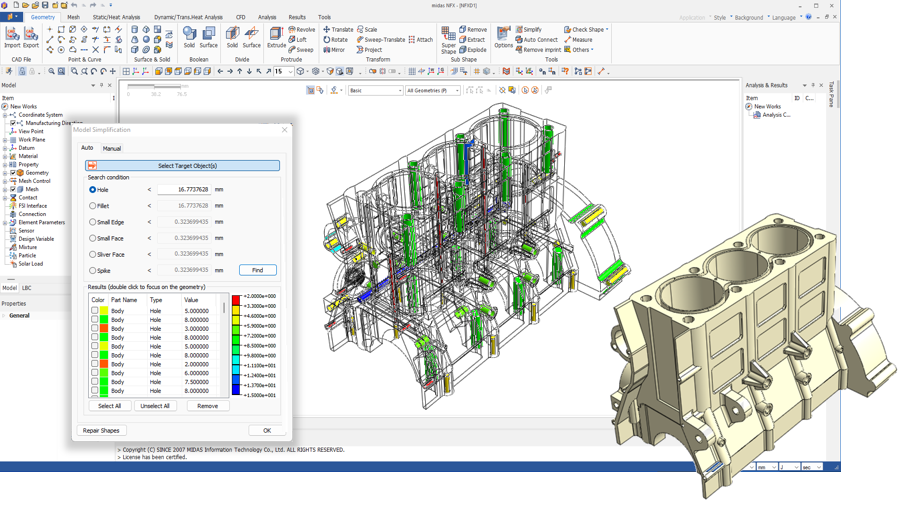Click the Mirror transform tool
This screenshot has width=907, height=509.
(334, 50)
